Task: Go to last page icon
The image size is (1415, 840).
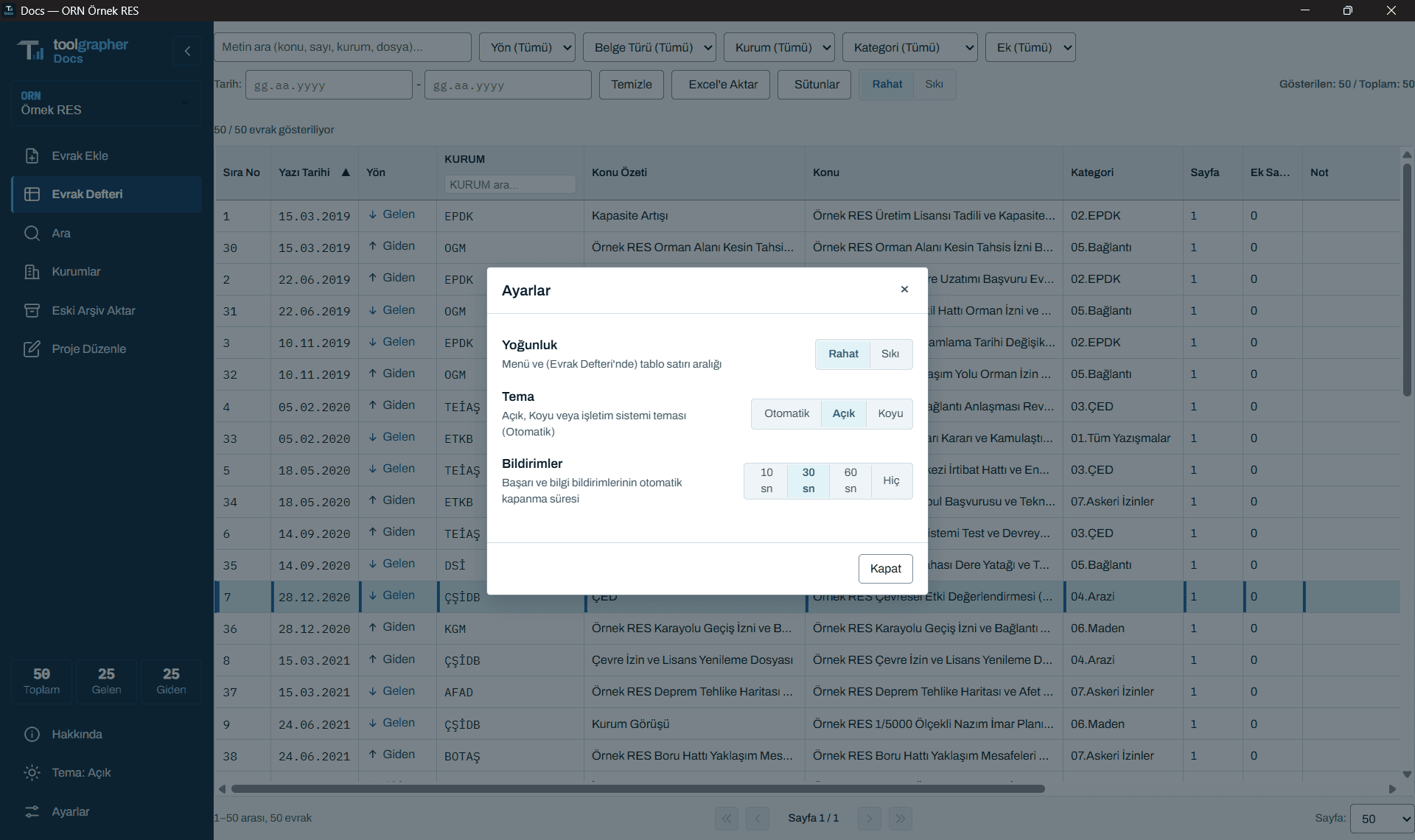Action: pos(901,819)
